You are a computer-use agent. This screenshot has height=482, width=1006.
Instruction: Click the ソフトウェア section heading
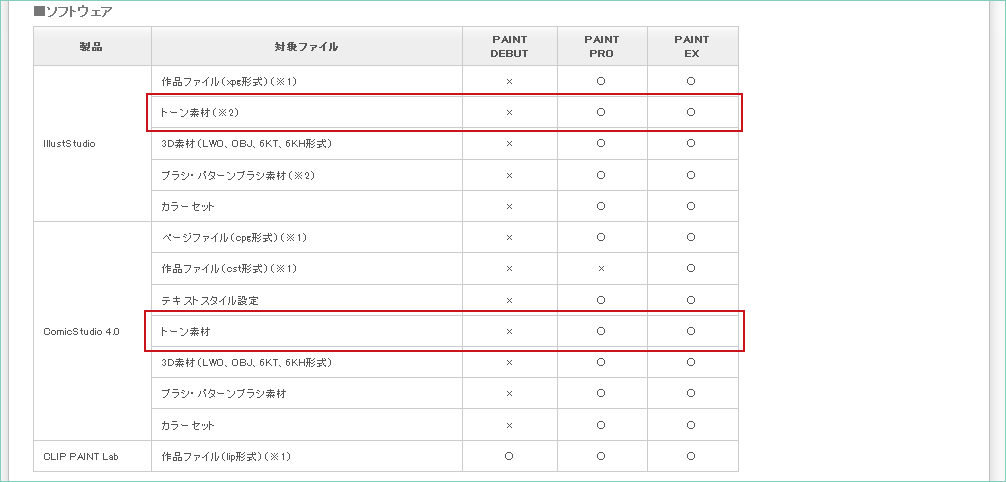73,12
